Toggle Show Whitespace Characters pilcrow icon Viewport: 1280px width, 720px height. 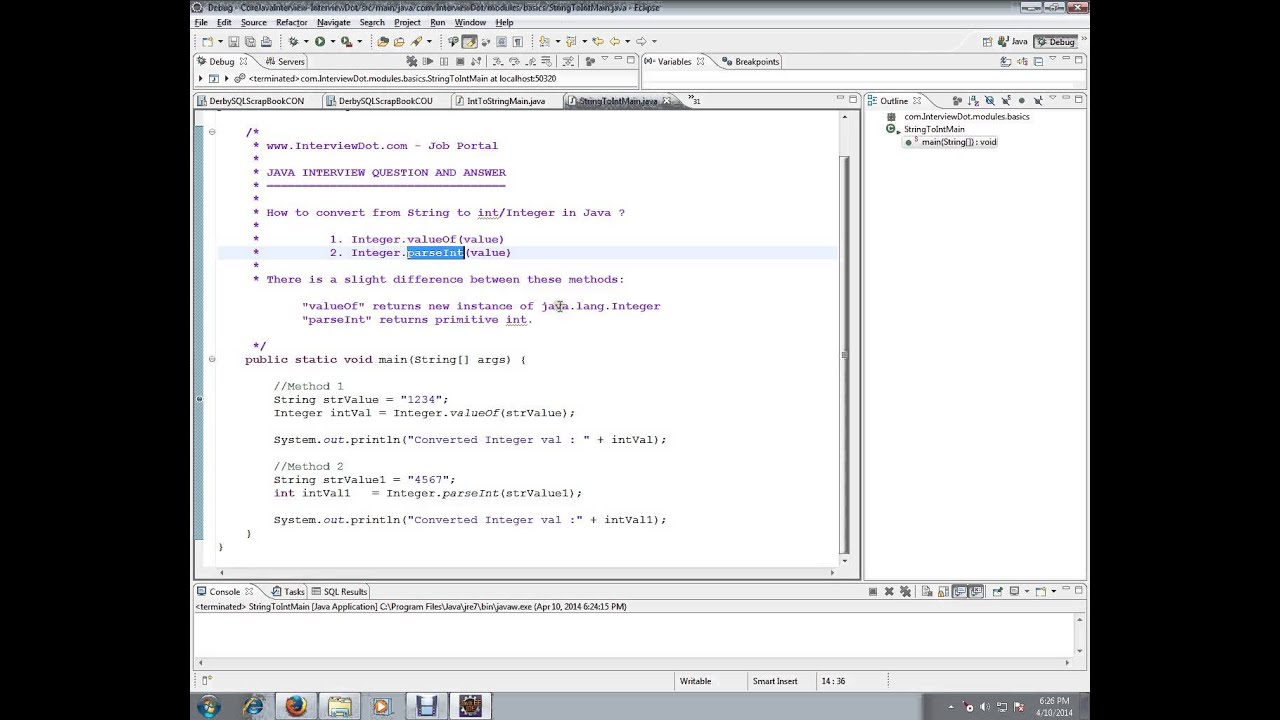(x=518, y=41)
